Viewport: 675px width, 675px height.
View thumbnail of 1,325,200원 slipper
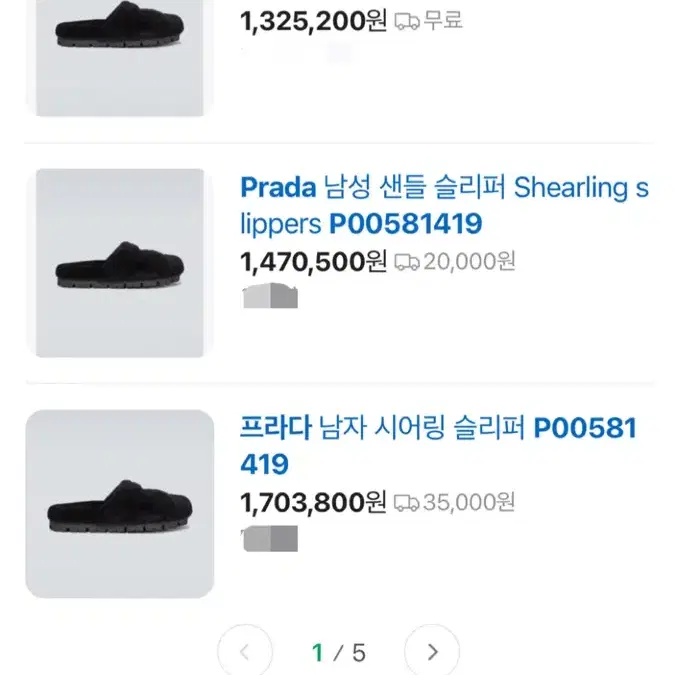(120, 58)
